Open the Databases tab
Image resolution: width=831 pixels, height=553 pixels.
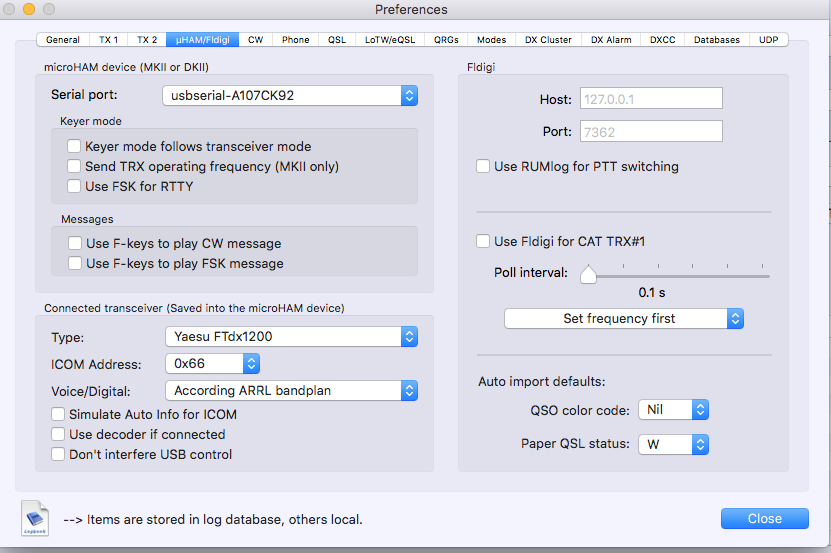tap(717, 40)
